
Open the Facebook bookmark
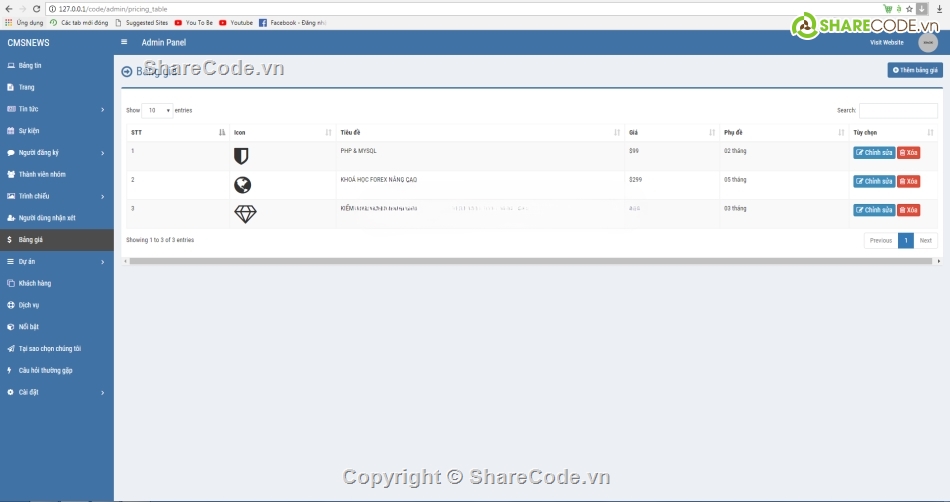293,22
